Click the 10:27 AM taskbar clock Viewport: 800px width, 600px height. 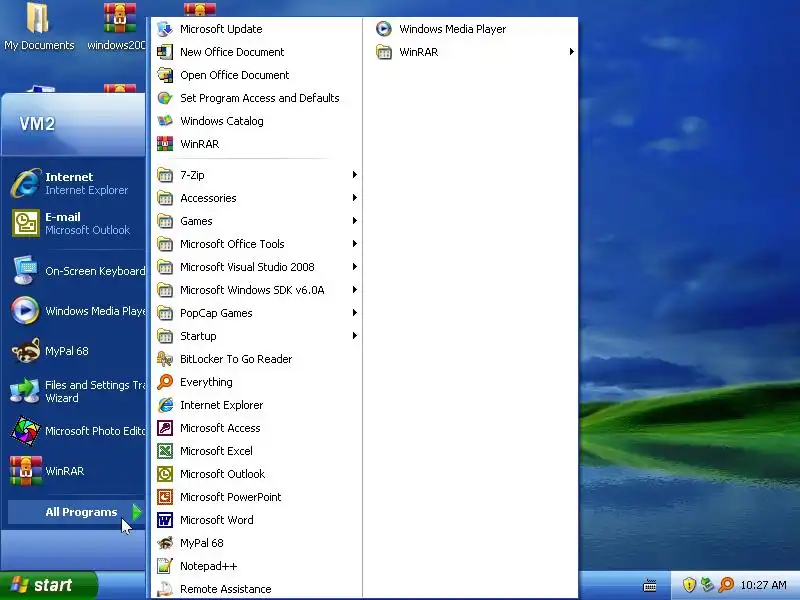click(763, 585)
